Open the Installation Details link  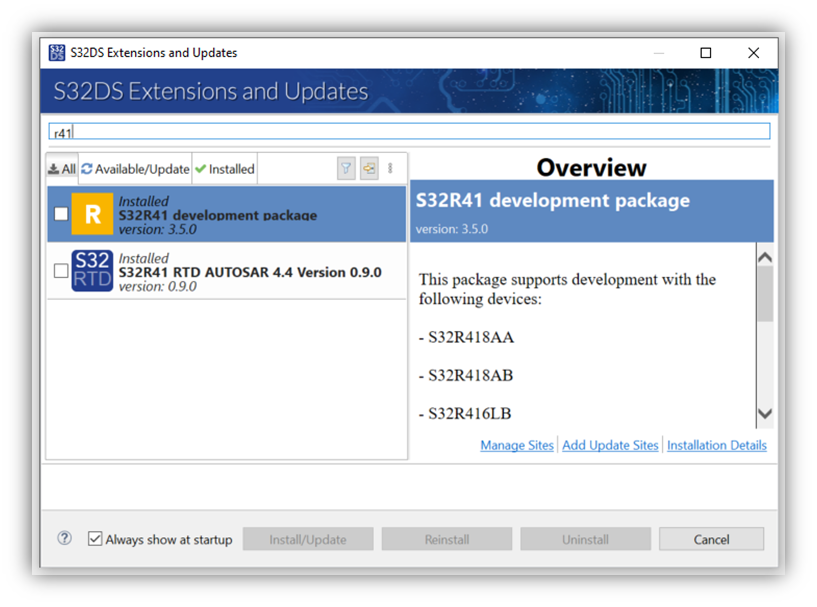[717, 445]
